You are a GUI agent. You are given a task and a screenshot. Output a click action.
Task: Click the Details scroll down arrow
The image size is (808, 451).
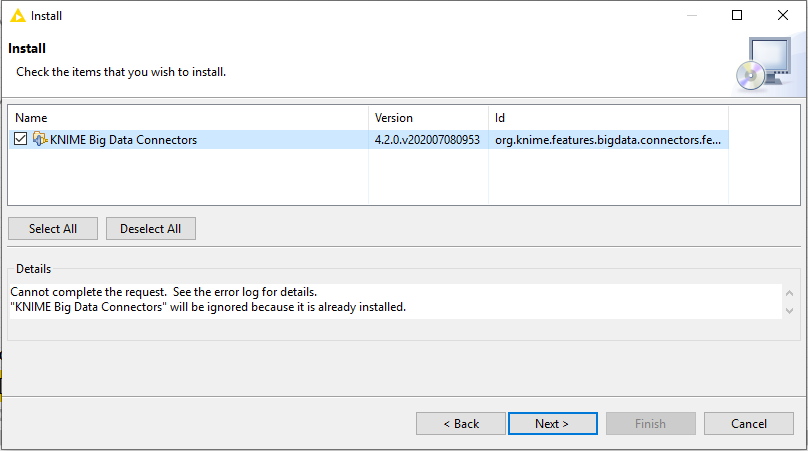pos(789,311)
